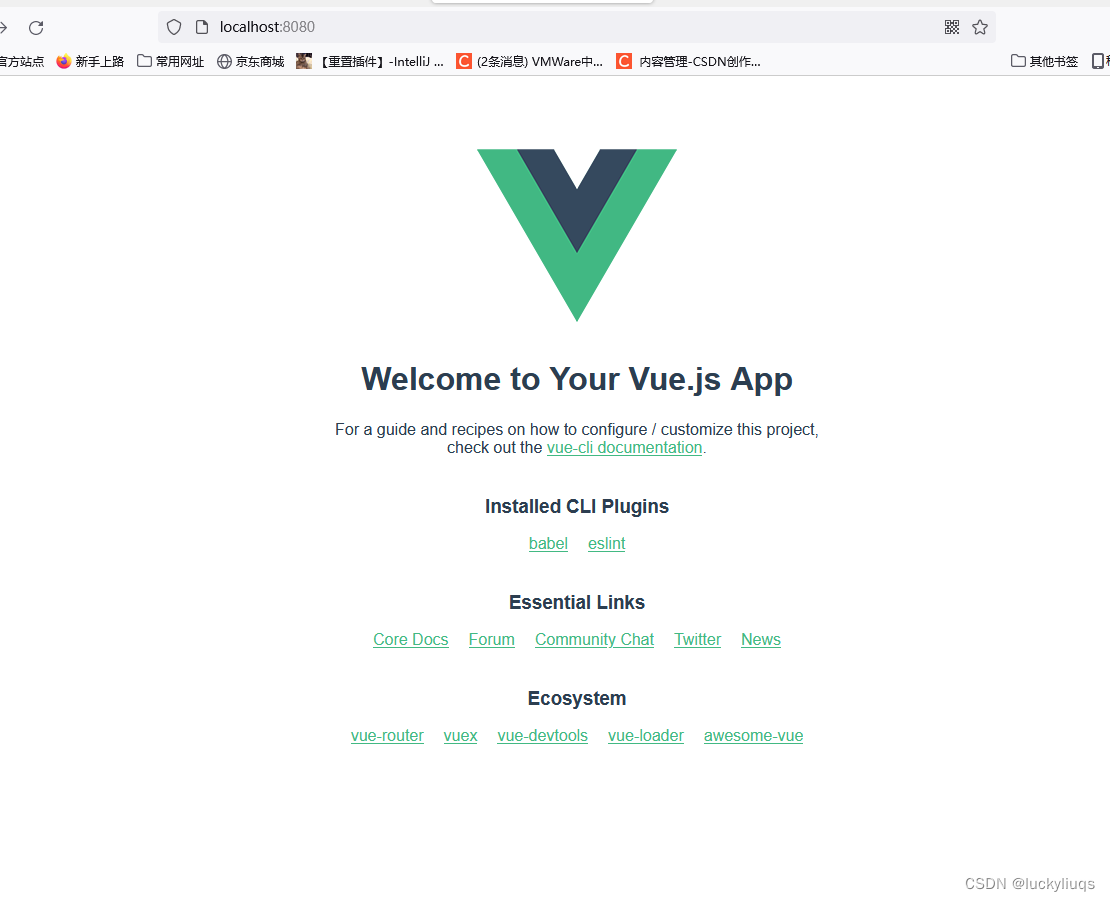Viewport: 1110px width, 901px height.
Task: Open the vue-cli documentation link
Action: tap(624, 447)
